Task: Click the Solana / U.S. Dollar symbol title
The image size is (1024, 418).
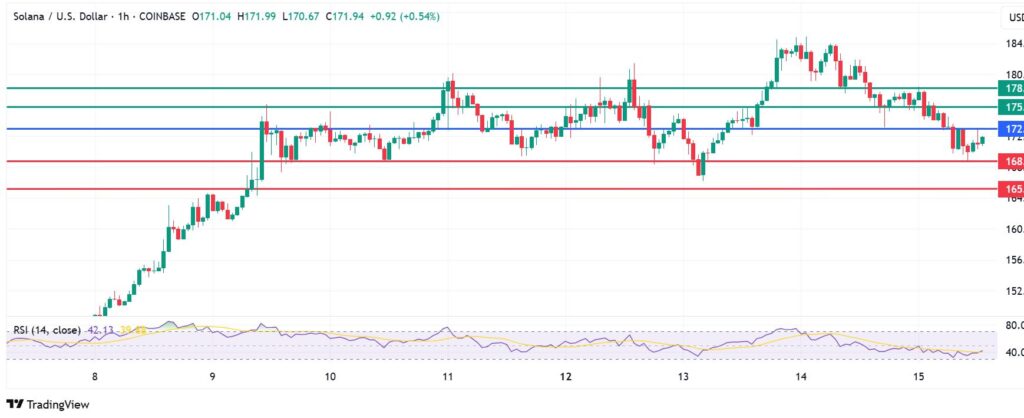Action: 58,17
